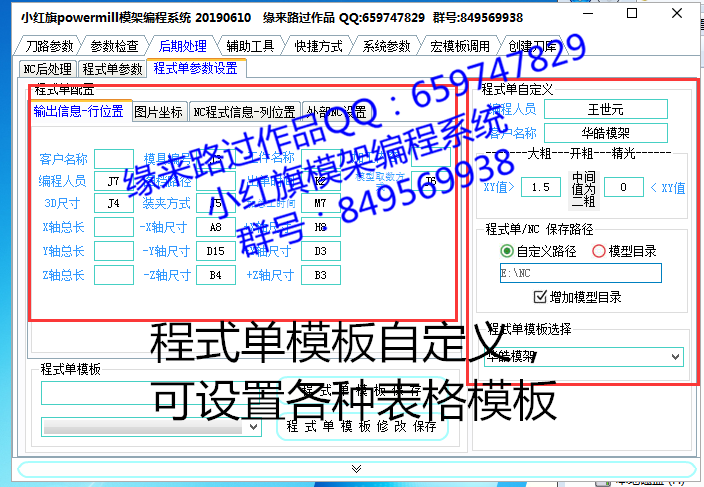Screen dimensions: 704x487
Task: Open the 创建刀库 tab
Action: (x=532, y=46)
